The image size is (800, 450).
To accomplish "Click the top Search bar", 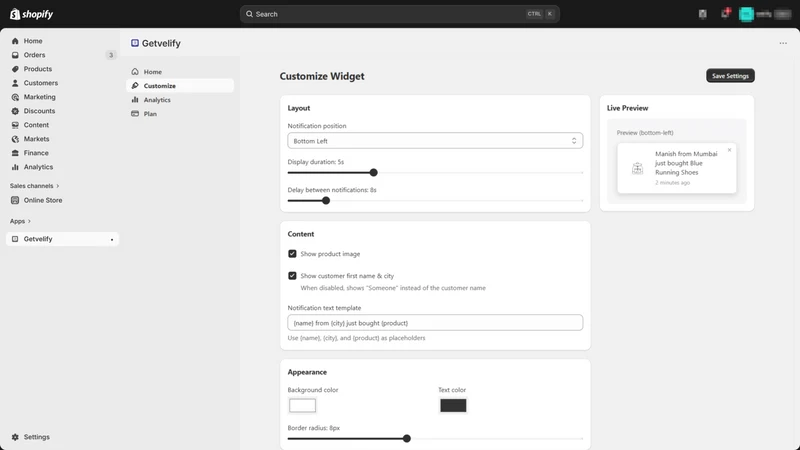I will click(399, 14).
